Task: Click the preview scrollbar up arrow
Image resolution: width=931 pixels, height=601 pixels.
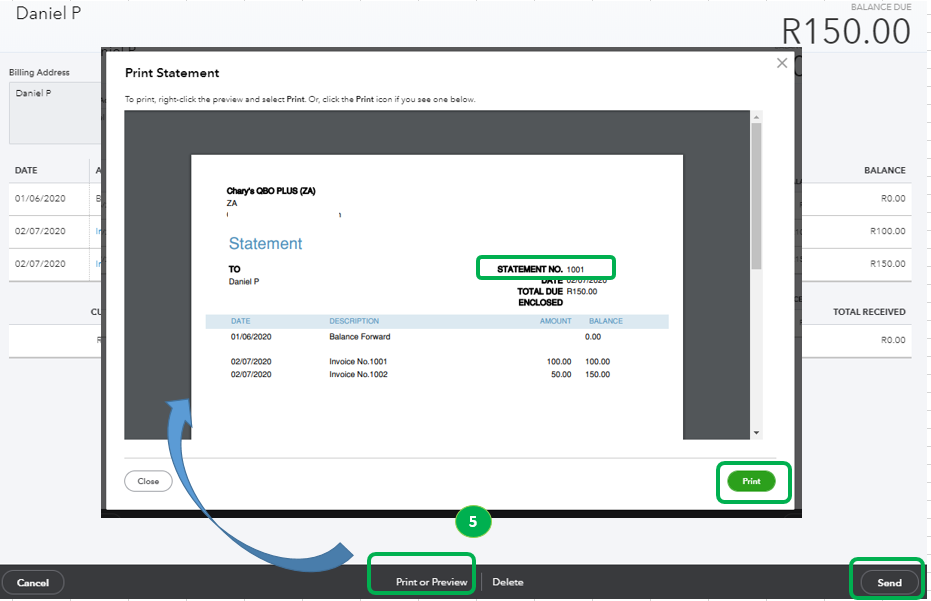Action: [756, 117]
